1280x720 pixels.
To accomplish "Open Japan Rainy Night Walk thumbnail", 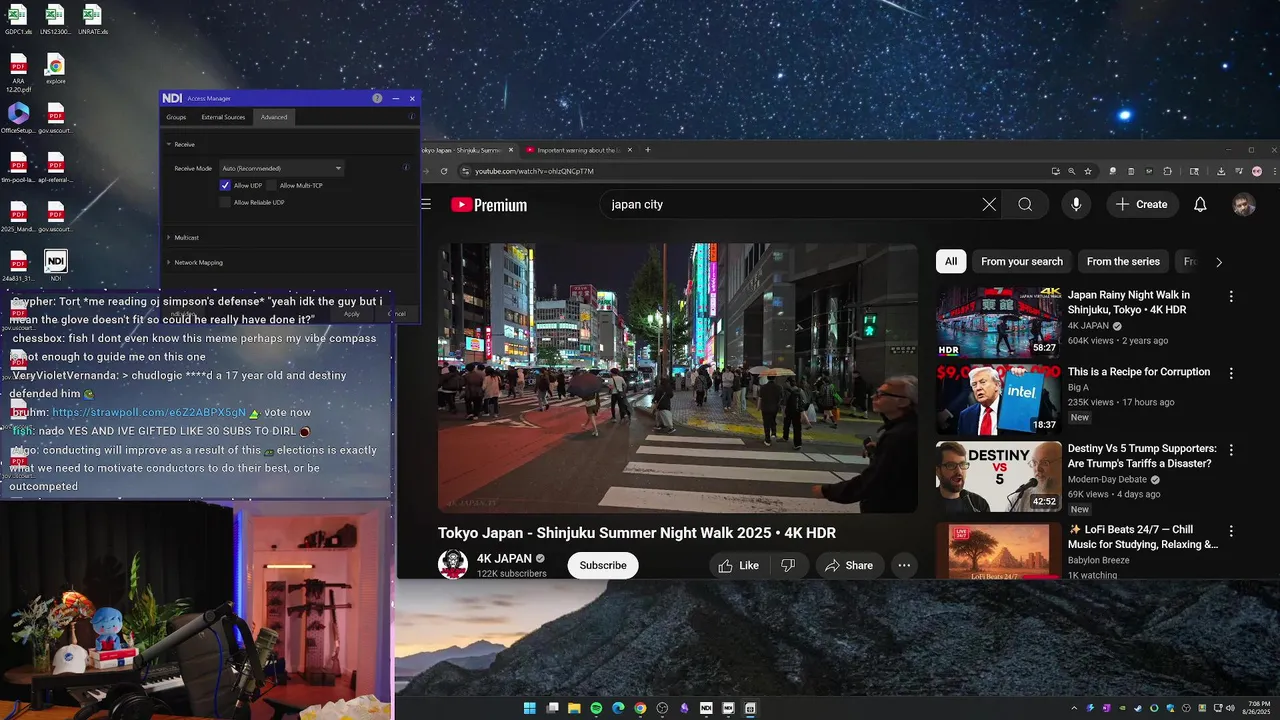I will tap(998, 322).
